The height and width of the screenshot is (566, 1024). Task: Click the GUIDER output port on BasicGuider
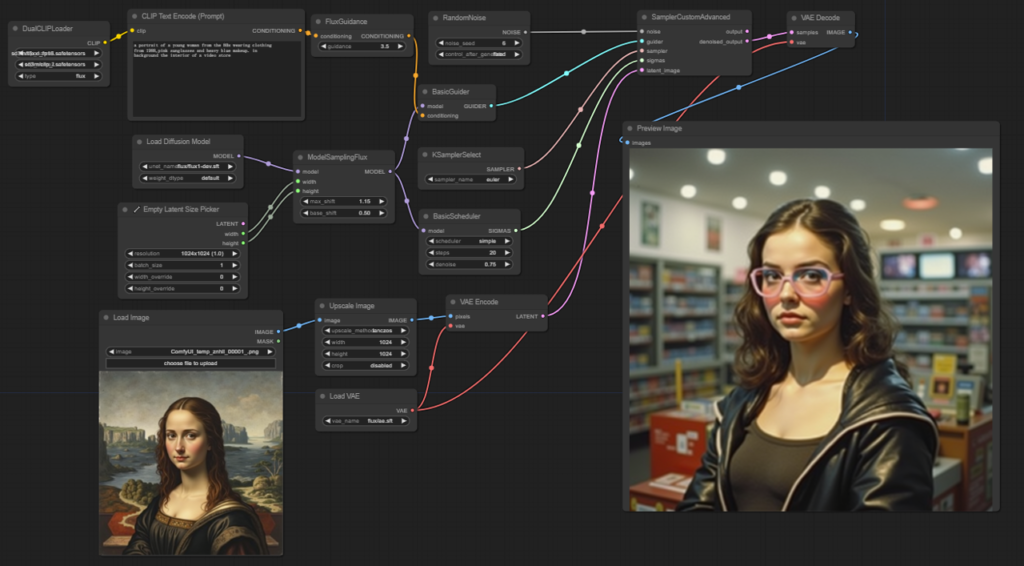tap(490, 105)
